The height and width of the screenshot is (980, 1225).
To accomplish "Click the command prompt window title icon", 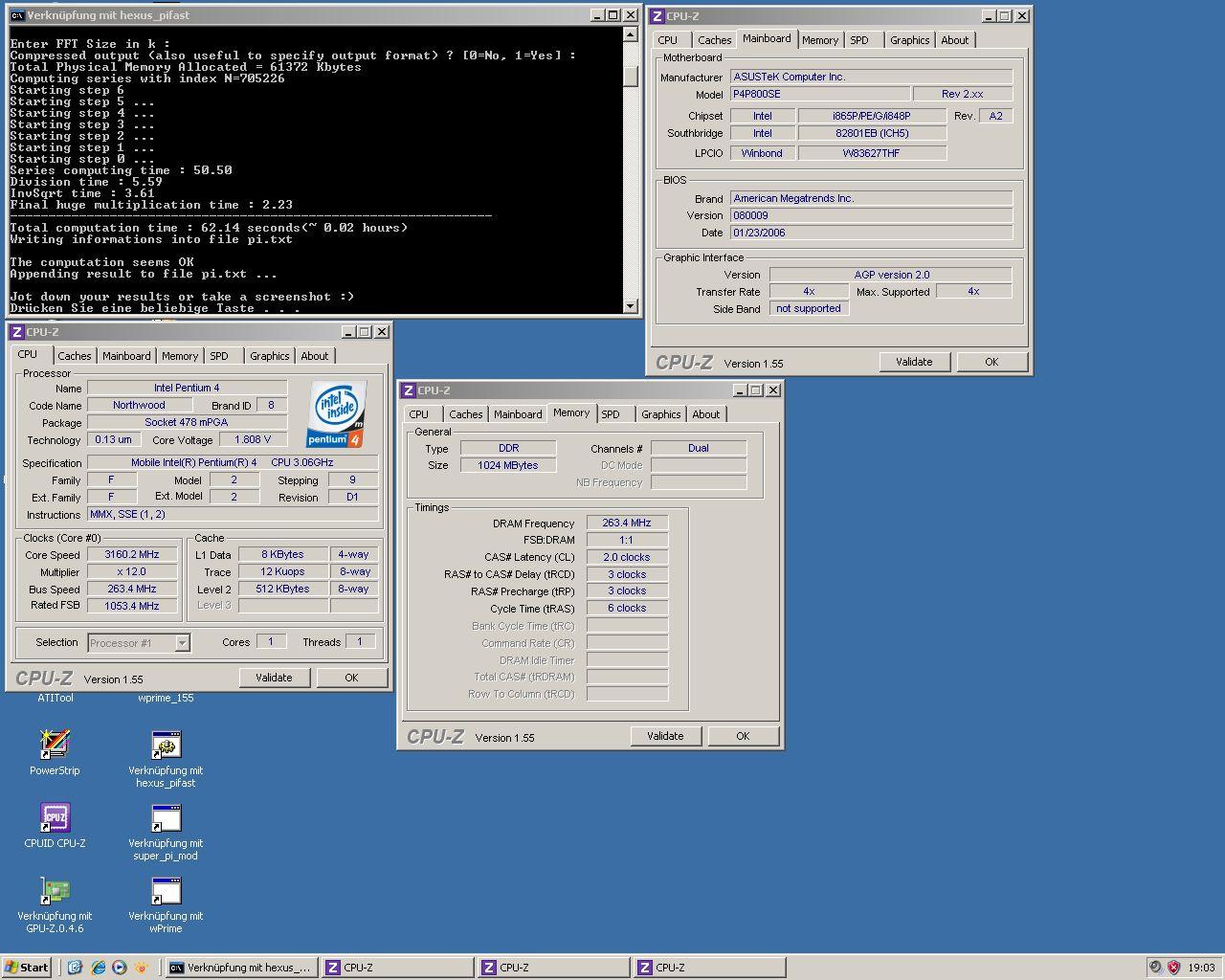I will coord(17,15).
